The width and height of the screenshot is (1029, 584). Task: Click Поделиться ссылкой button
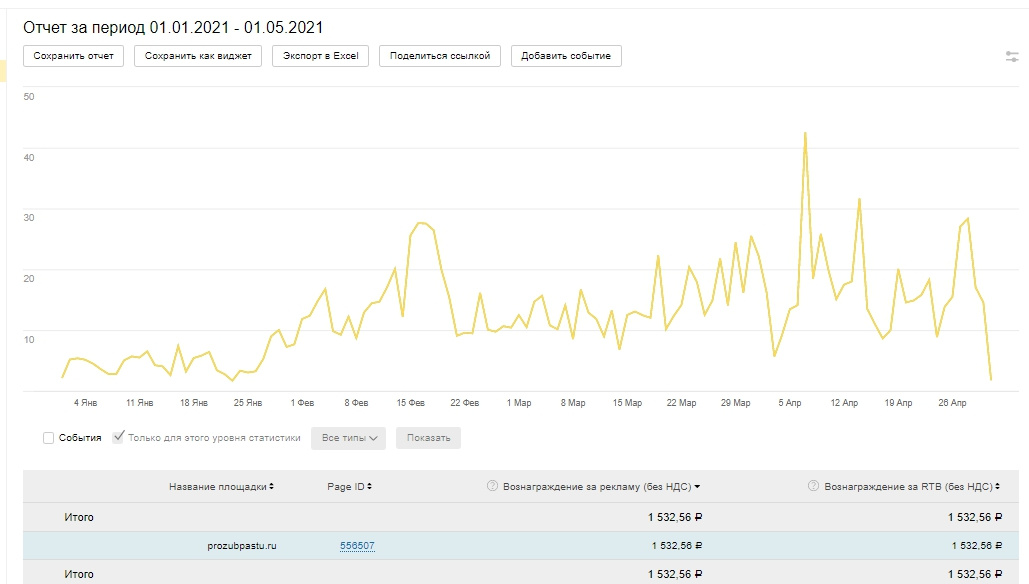point(440,56)
